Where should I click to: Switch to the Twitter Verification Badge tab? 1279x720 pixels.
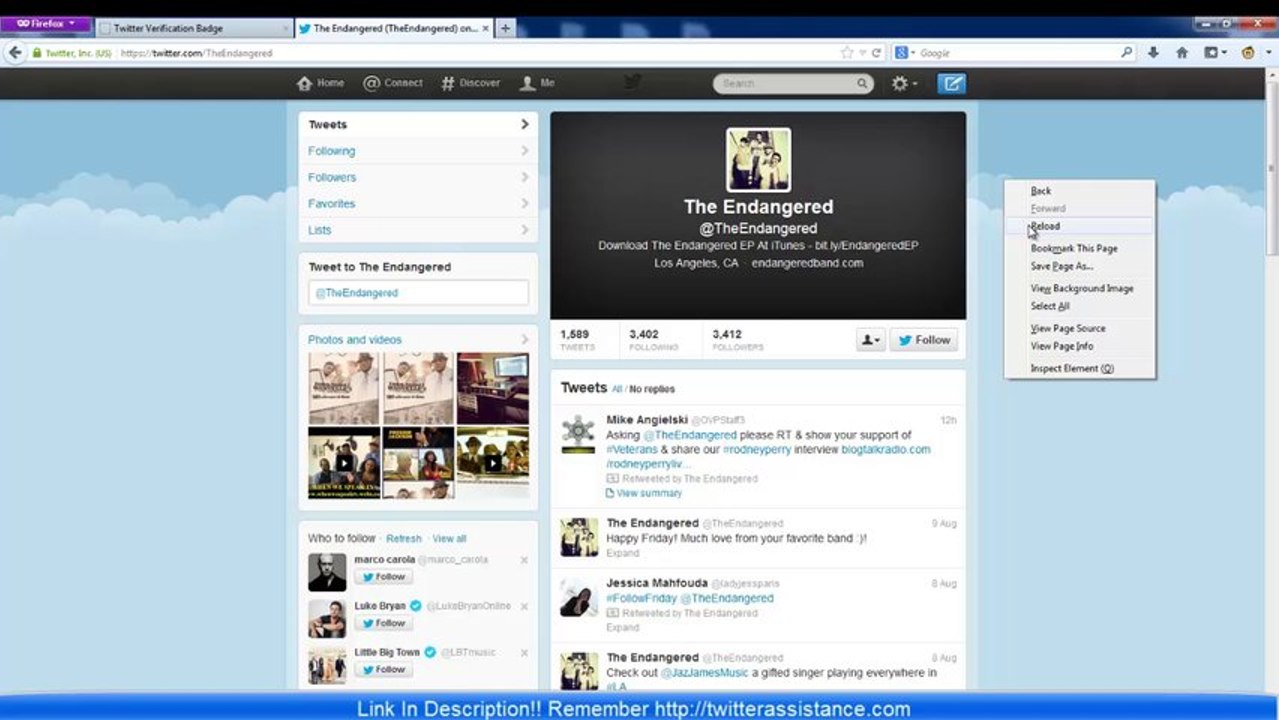[x=196, y=29]
